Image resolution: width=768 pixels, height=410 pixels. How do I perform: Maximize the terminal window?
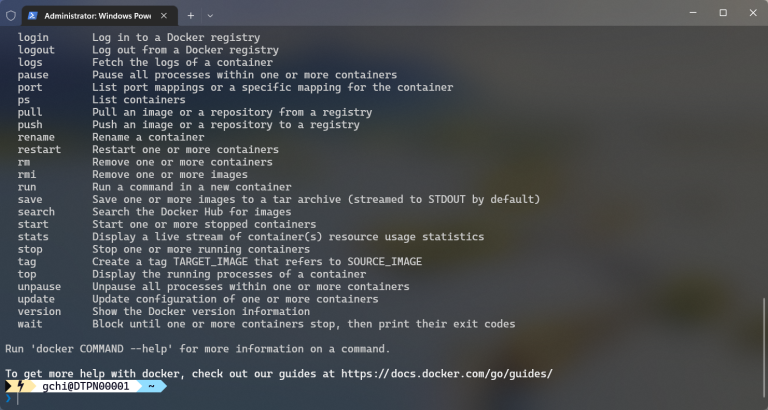pos(723,13)
